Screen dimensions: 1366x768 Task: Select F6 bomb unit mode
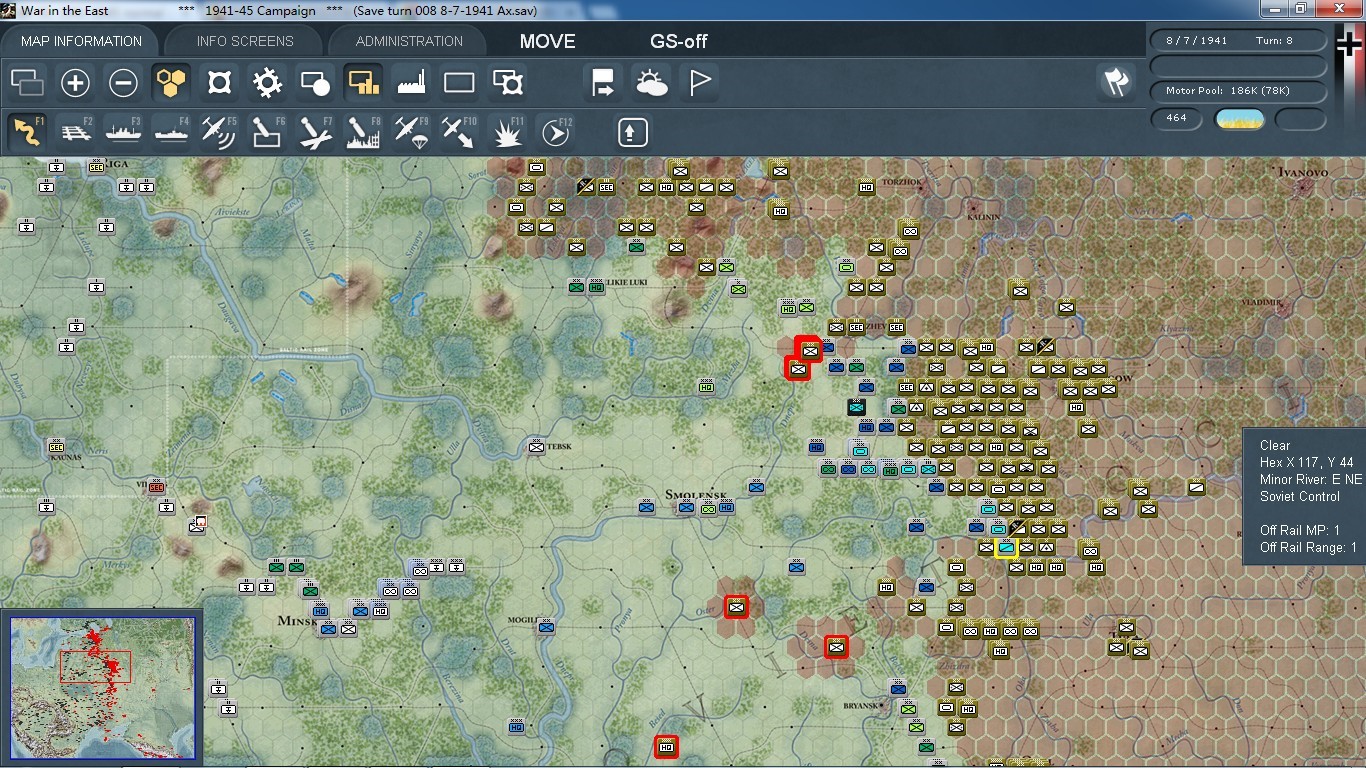[267, 131]
